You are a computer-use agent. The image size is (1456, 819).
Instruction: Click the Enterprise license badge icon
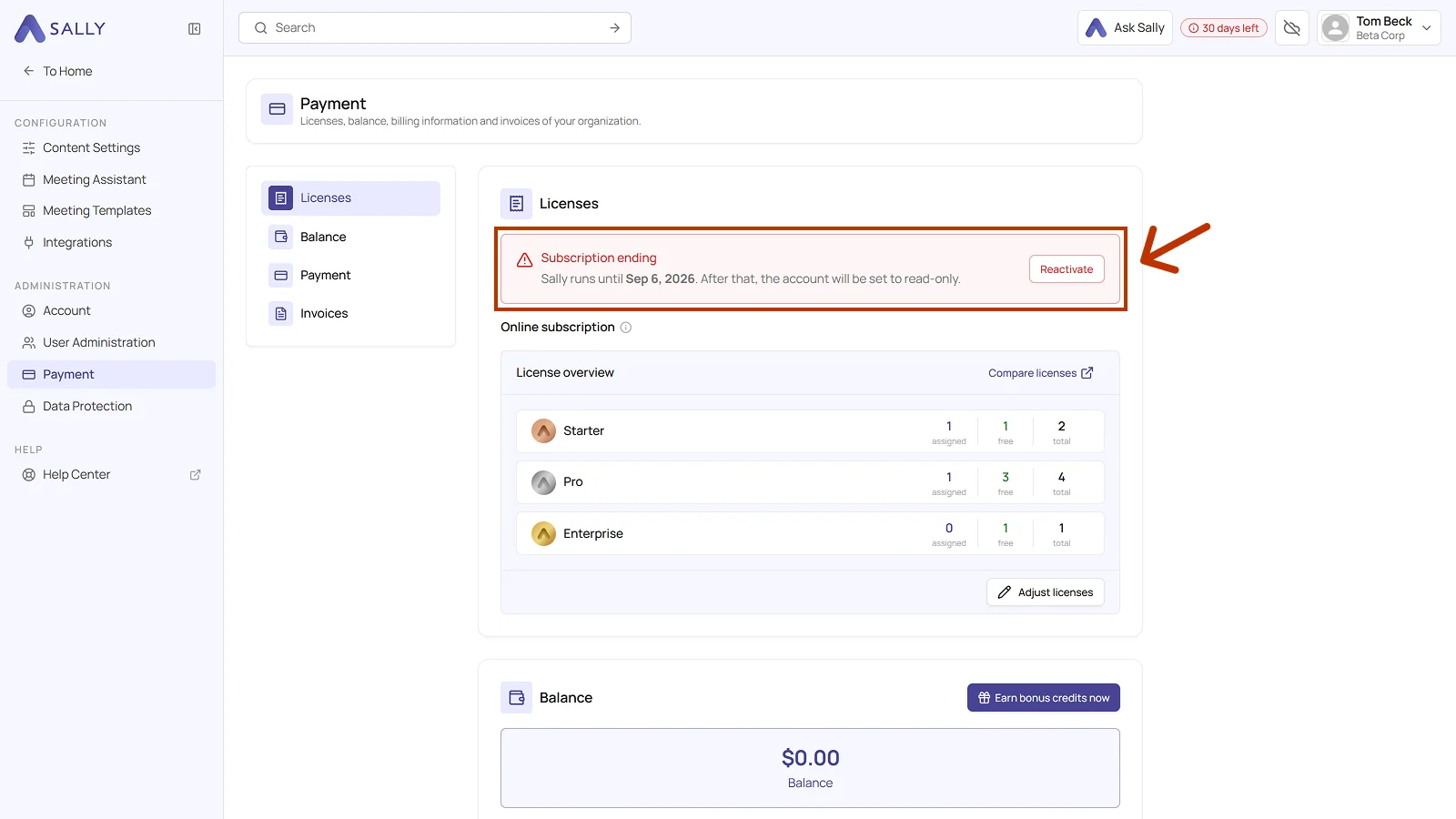coord(543,533)
